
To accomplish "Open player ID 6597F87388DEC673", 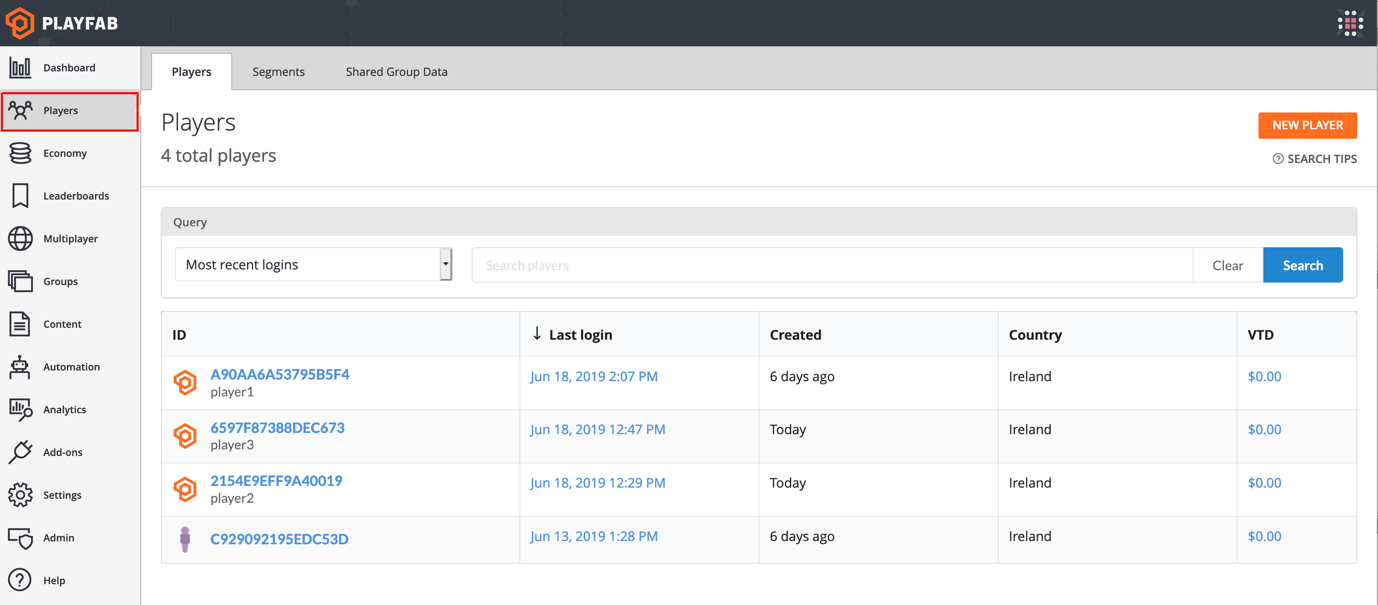I will point(277,428).
